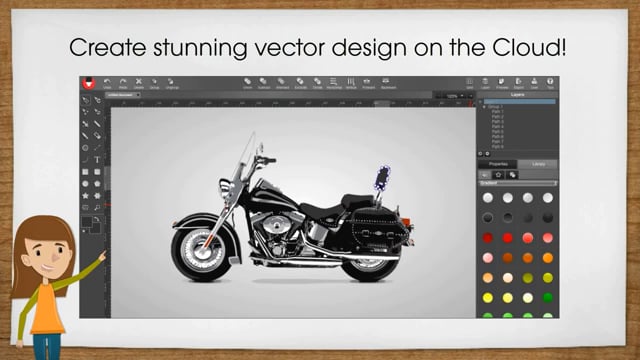Click the second small icon below layers list
The height and width of the screenshot is (360, 640).
(487, 154)
